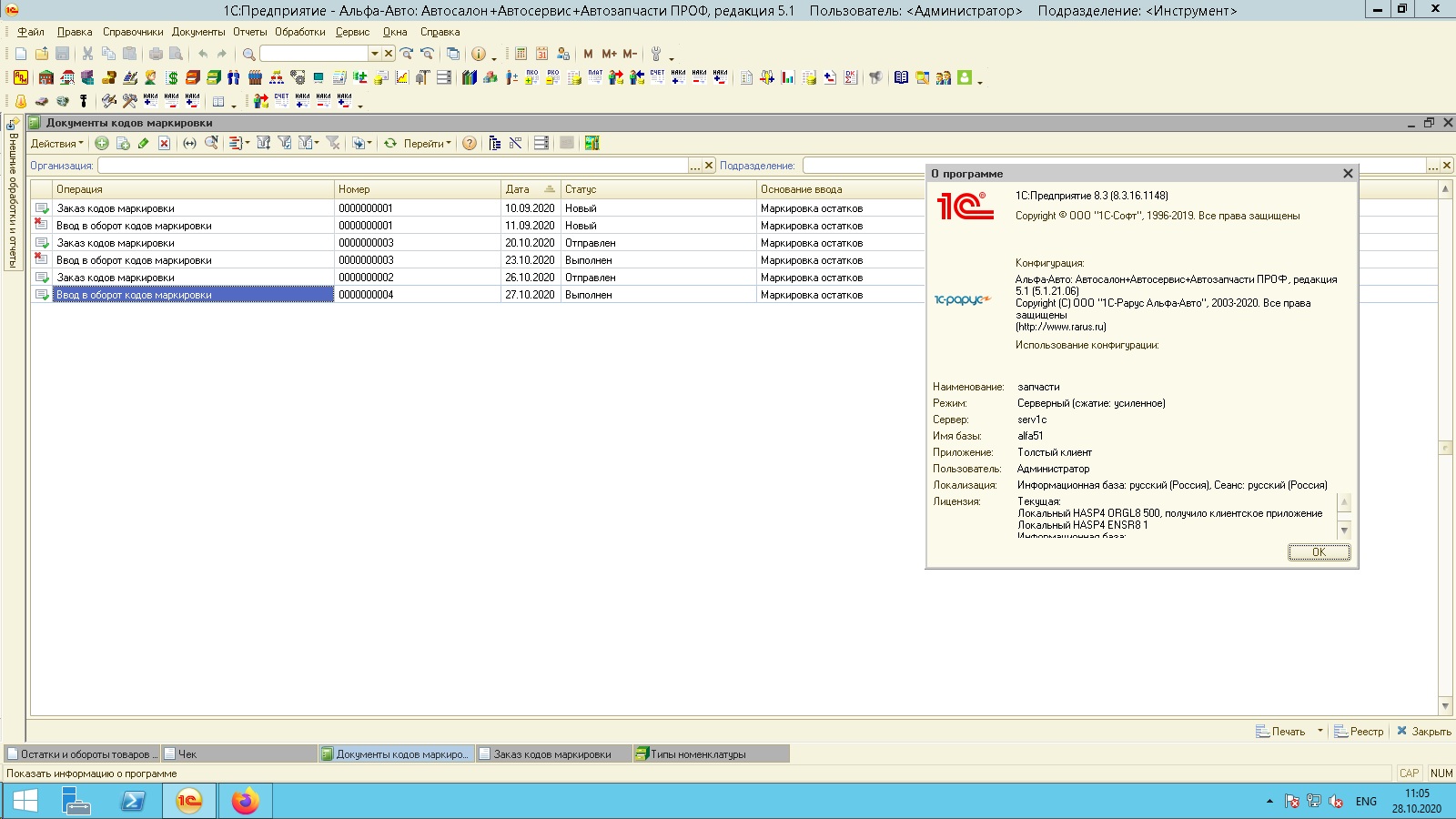Click the green pencil Edit current item icon
The image size is (1456, 819).
tap(144, 143)
